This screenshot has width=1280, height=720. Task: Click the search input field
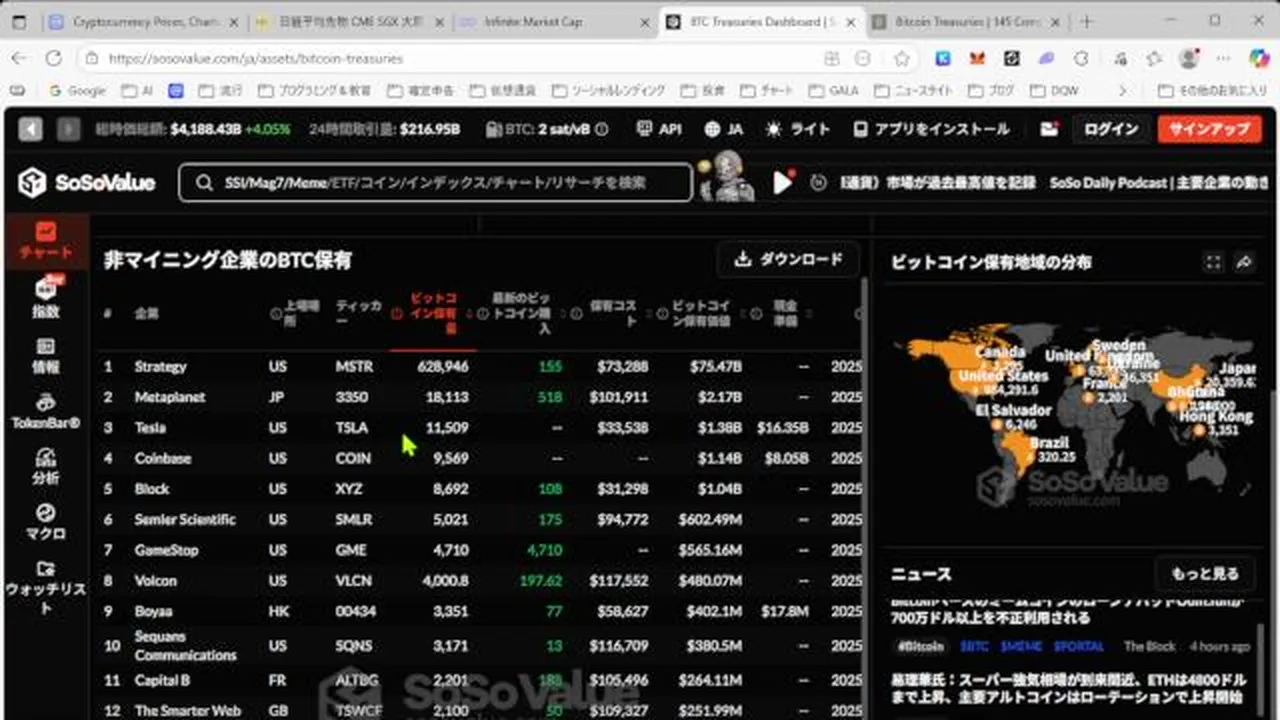[435, 182]
